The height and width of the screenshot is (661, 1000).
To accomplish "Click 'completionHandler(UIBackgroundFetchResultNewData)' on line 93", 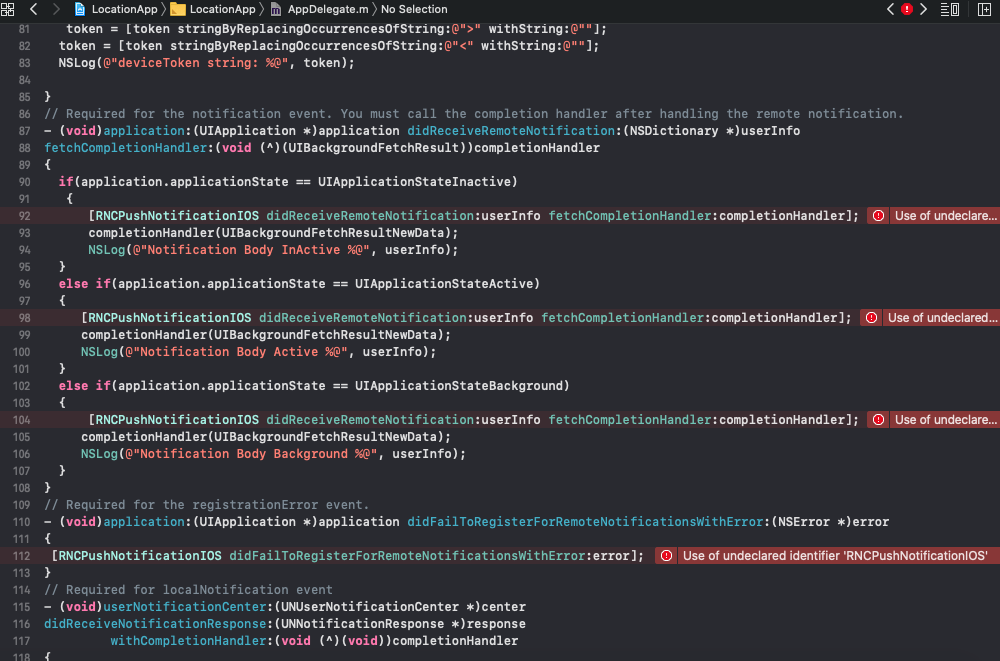I will 270,233.
